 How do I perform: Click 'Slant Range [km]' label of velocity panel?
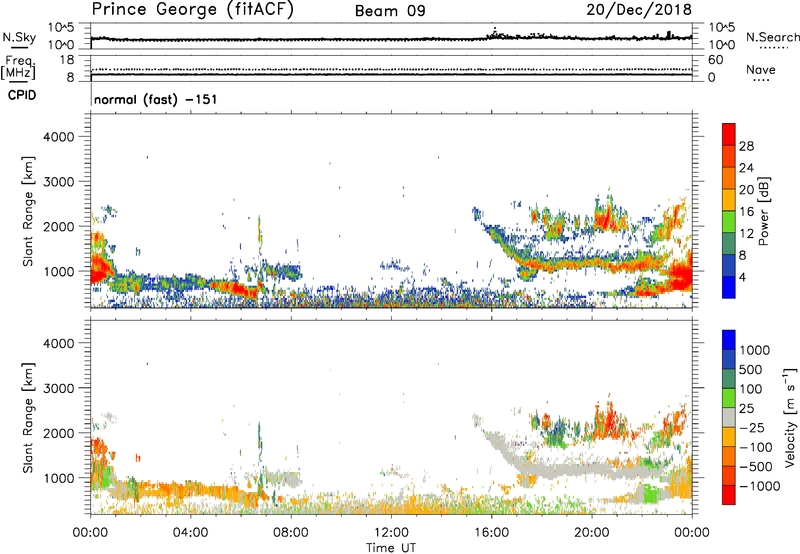(28, 417)
